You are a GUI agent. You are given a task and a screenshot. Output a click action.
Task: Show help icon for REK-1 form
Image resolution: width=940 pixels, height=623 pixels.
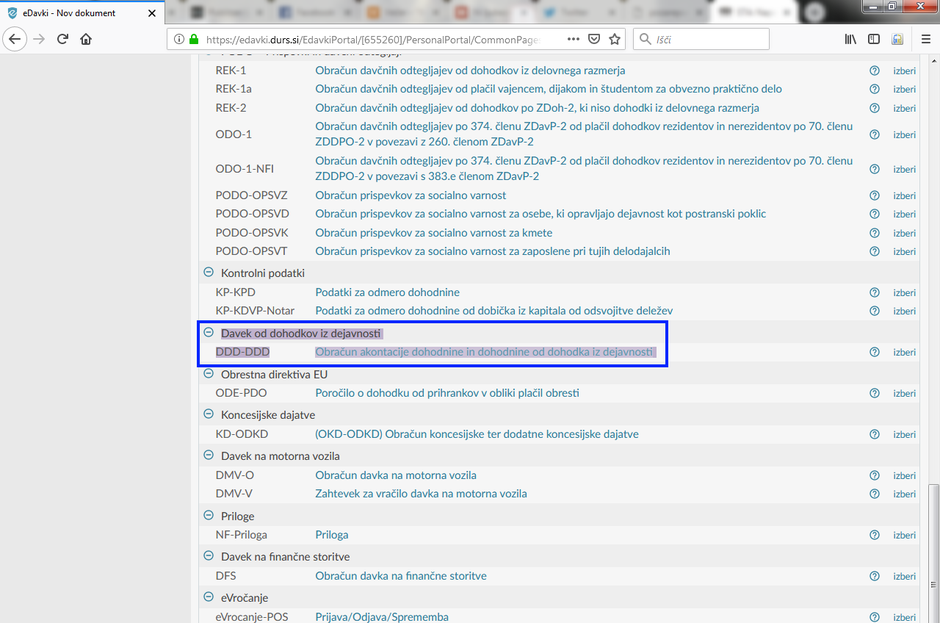(874, 71)
